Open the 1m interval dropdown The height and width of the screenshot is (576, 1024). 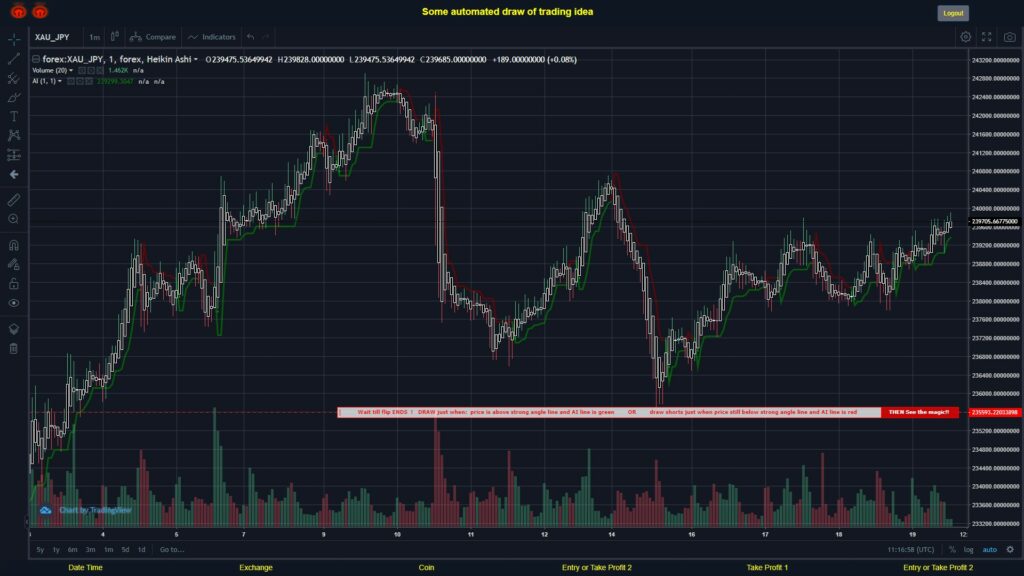95,37
